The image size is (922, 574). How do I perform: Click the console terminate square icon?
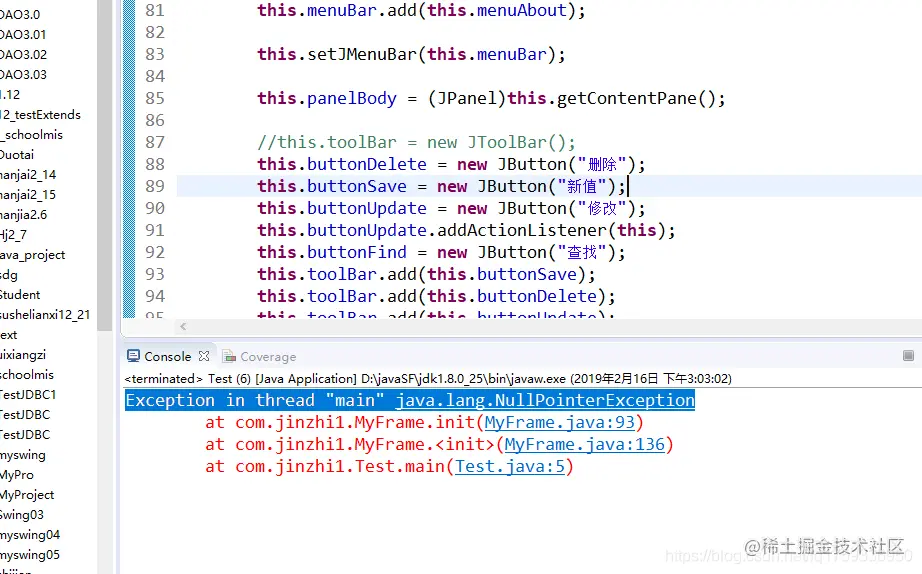coord(908,355)
